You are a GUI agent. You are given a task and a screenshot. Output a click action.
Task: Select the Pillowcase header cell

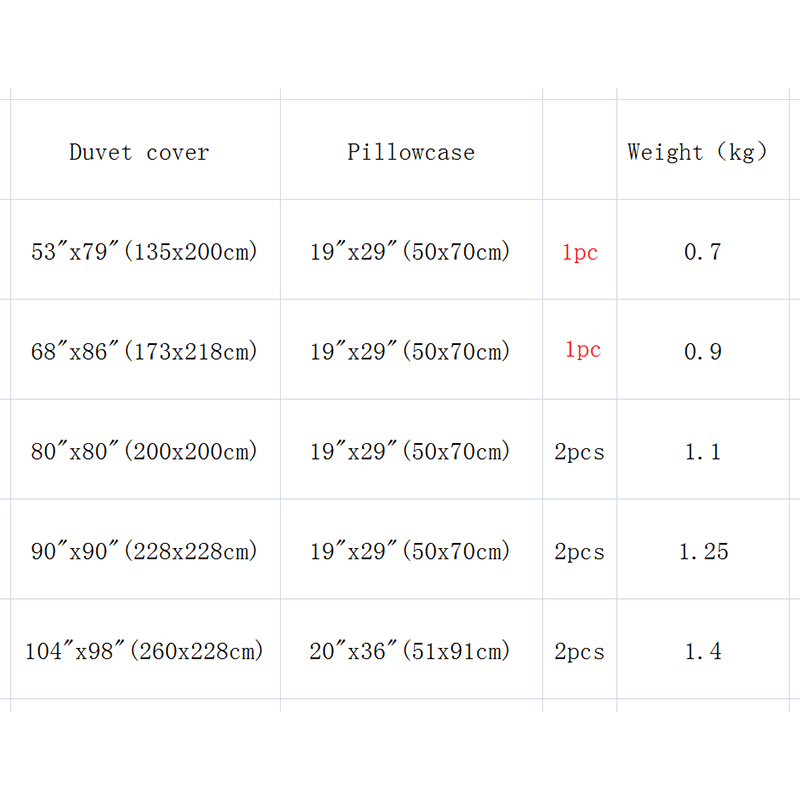pyautogui.click(x=411, y=153)
